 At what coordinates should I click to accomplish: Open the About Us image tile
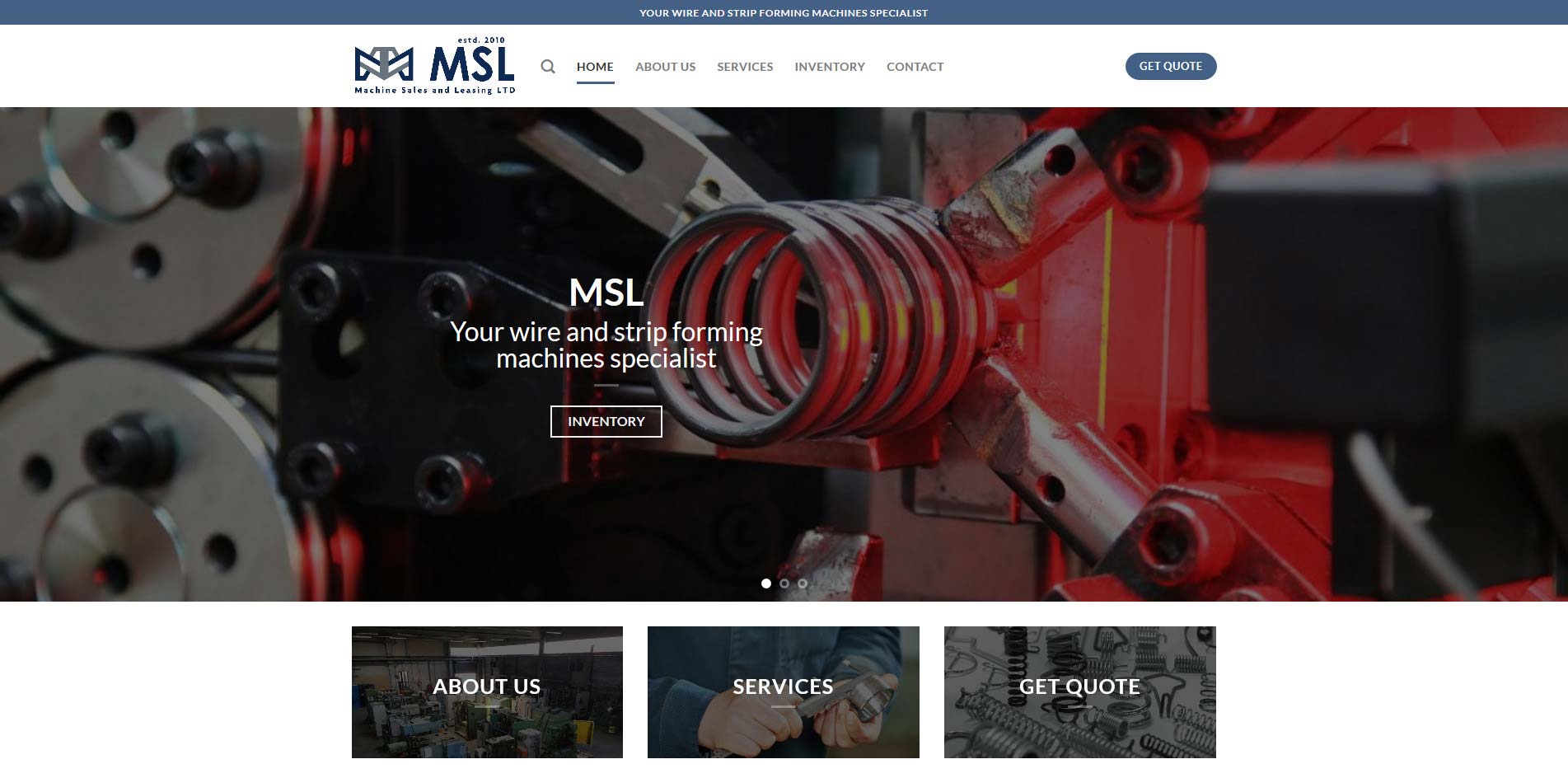pyautogui.click(x=487, y=692)
